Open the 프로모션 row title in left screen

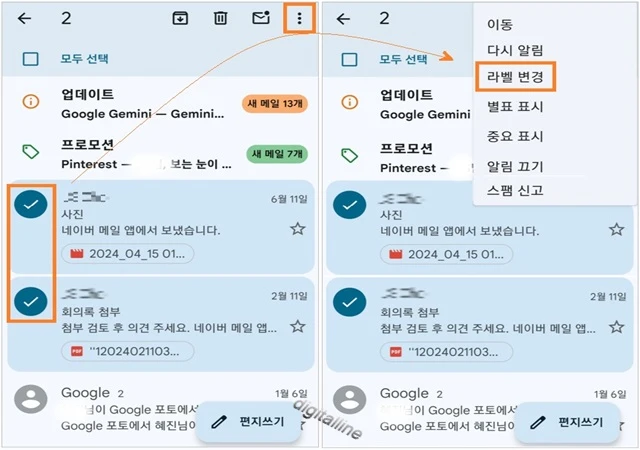click(x=87, y=145)
